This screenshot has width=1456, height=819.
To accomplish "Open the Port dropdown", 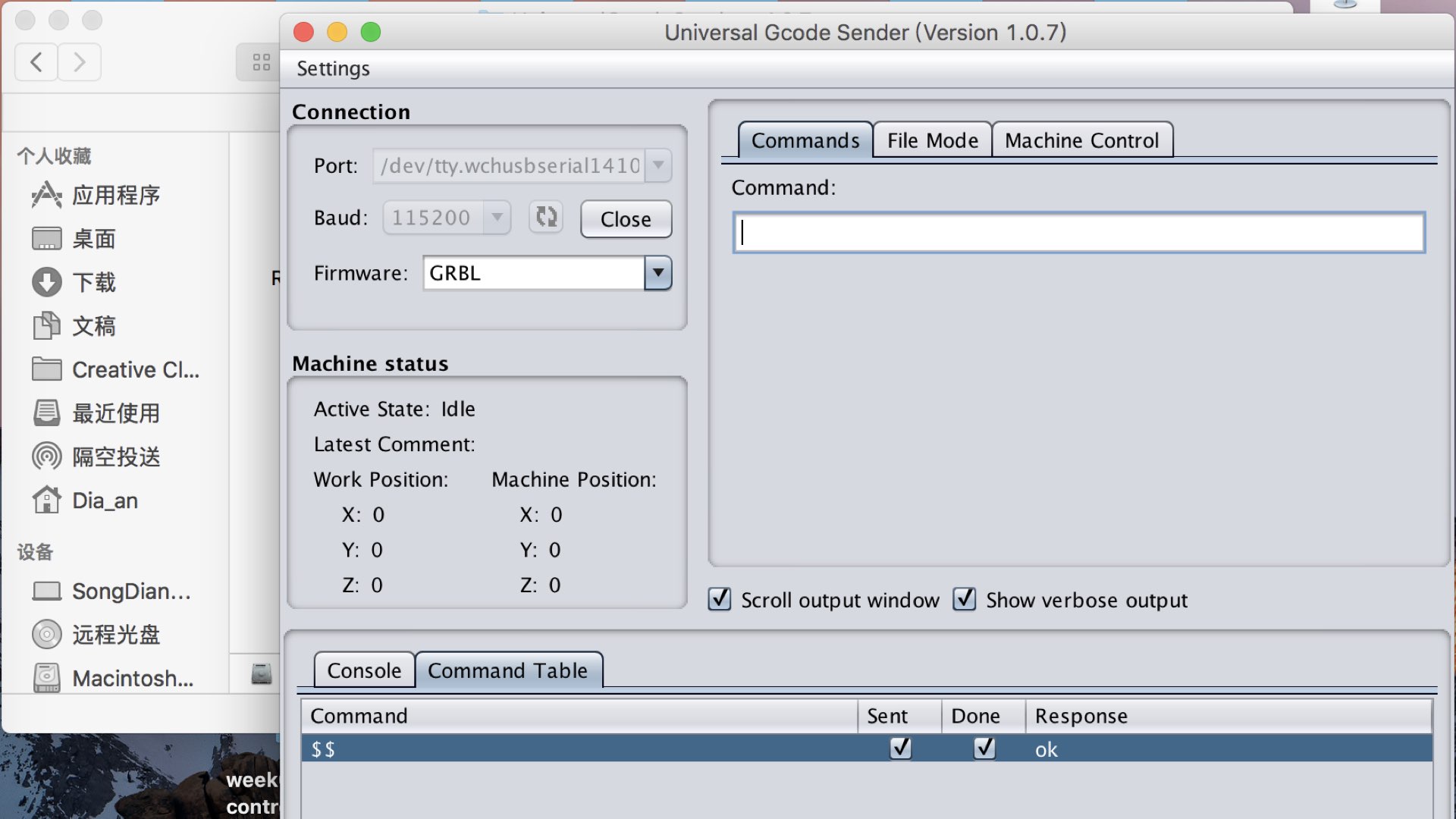I will coord(658,165).
